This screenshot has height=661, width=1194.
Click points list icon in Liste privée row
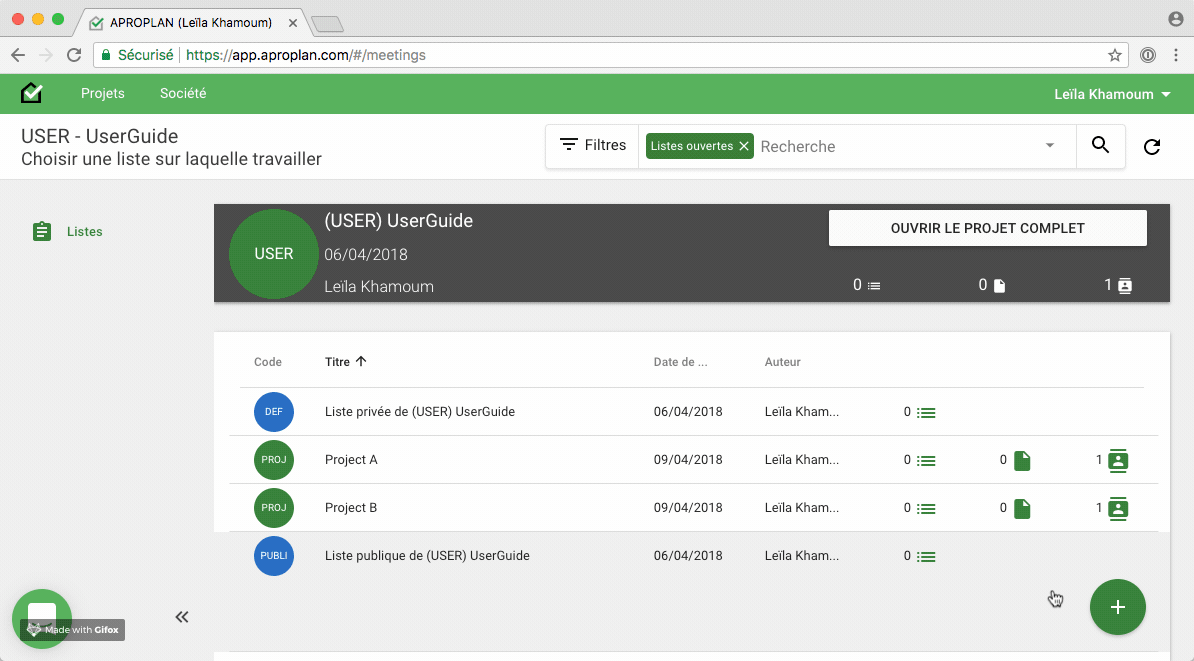click(x=926, y=413)
